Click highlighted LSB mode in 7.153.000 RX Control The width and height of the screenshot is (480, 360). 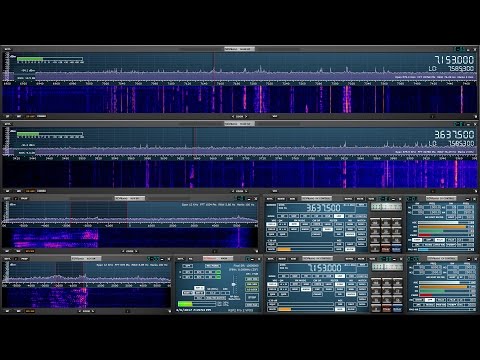339,276
